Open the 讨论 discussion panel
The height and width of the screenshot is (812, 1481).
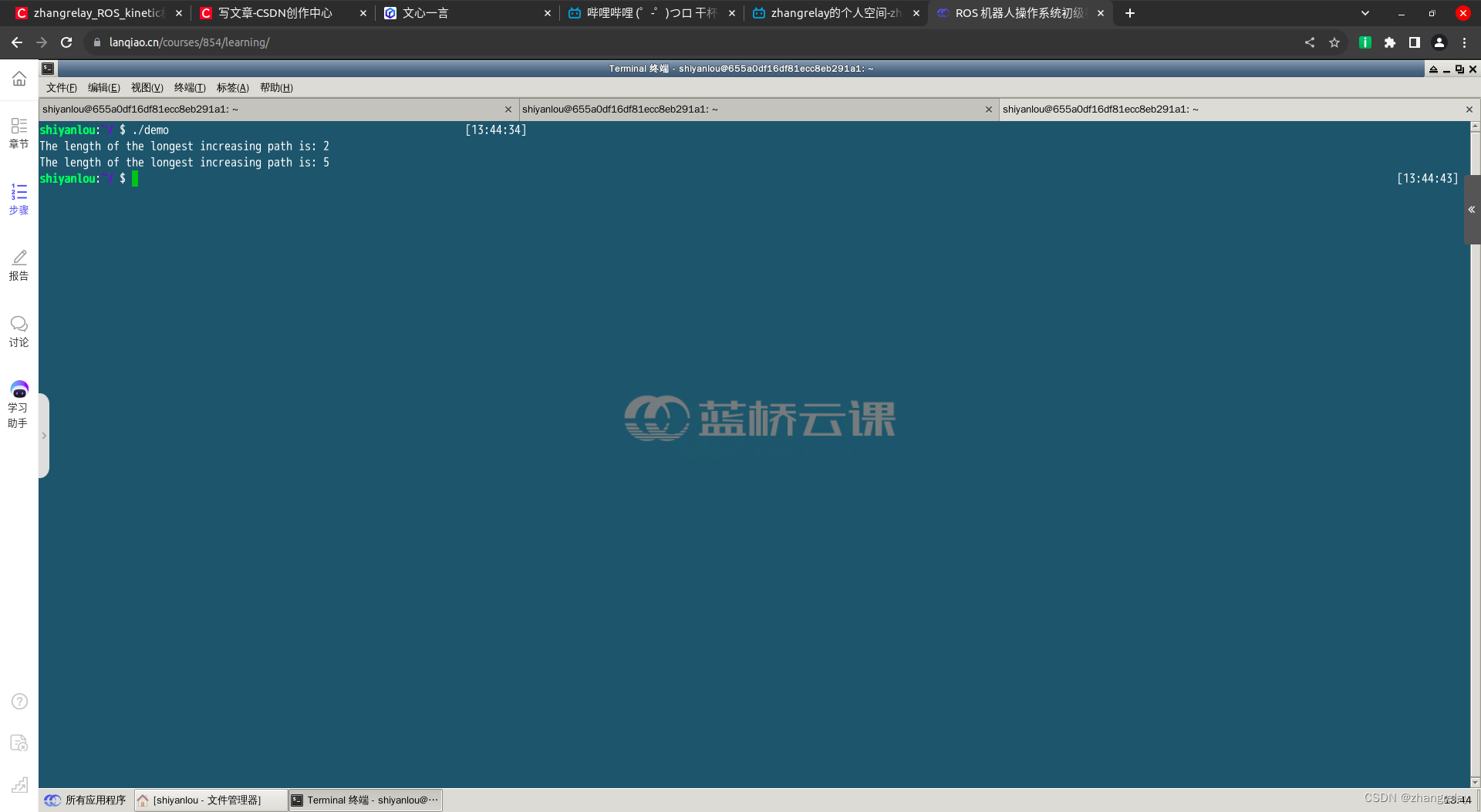(19, 332)
